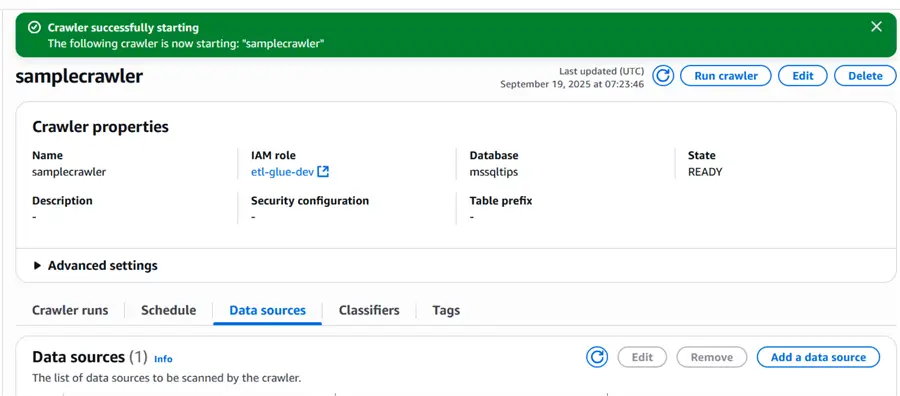This screenshot has width=900, height=396.
Task: Open the Schedule tab
Action: tap(169, 310)
